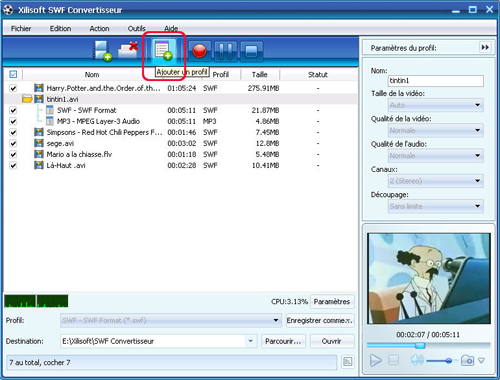Open the Enregistrer comme dropdown button
The width and height of the screenshot is (500, 380).
tap(320, 320)
